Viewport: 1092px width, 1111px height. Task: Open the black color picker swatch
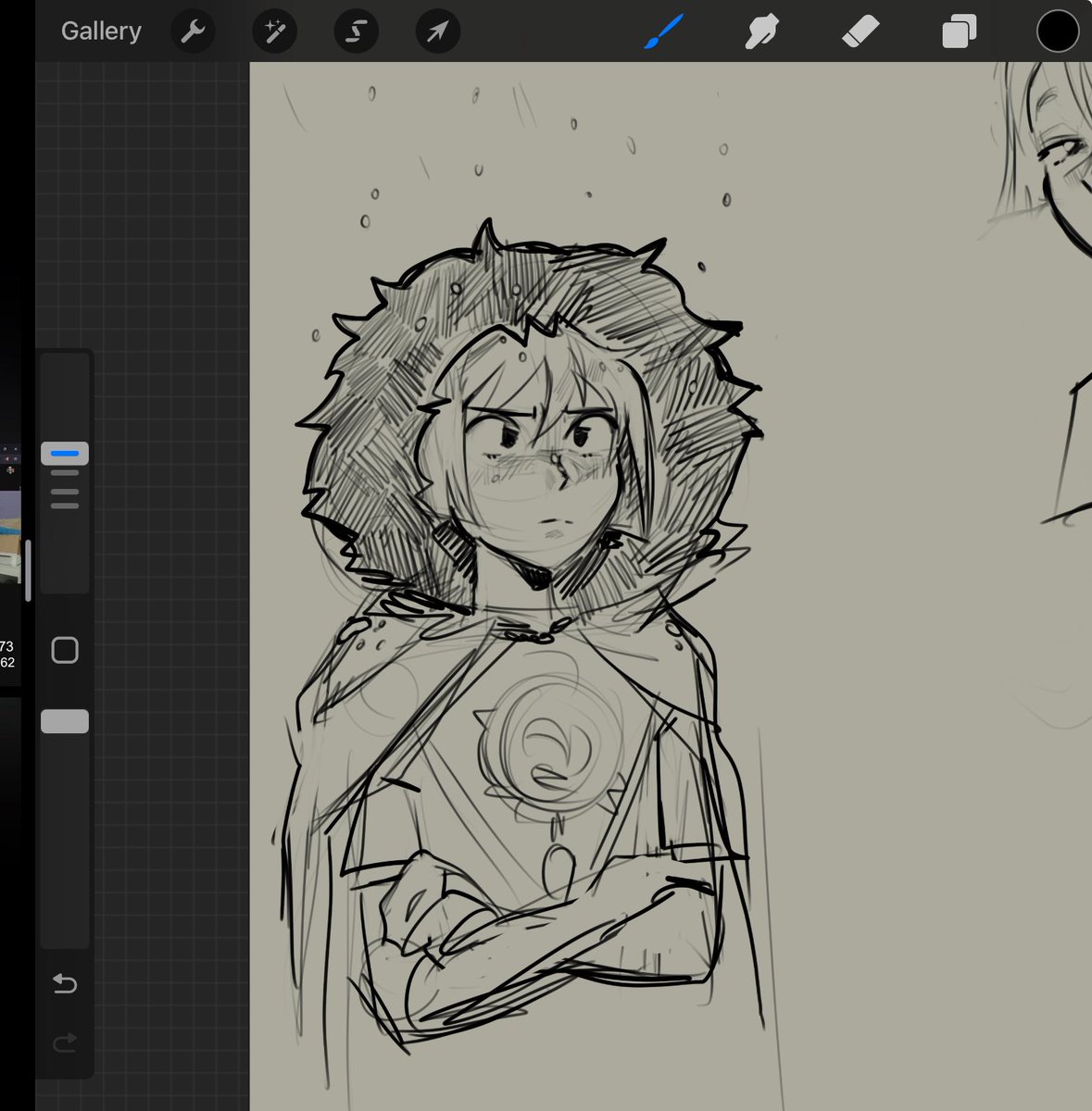[1058, 31]
